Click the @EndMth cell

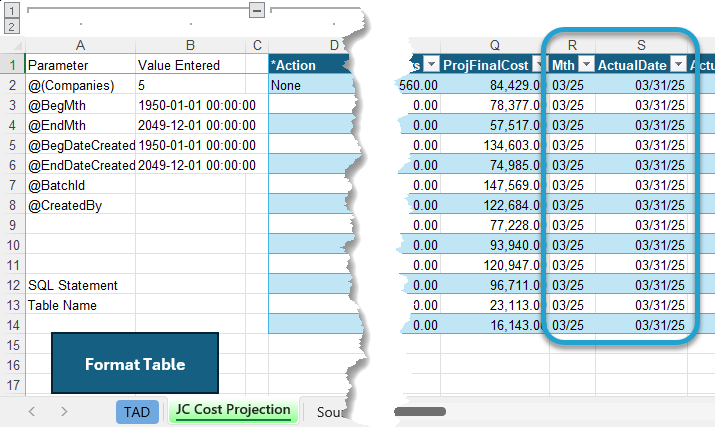pyautogui.click(x=81, y=125)
